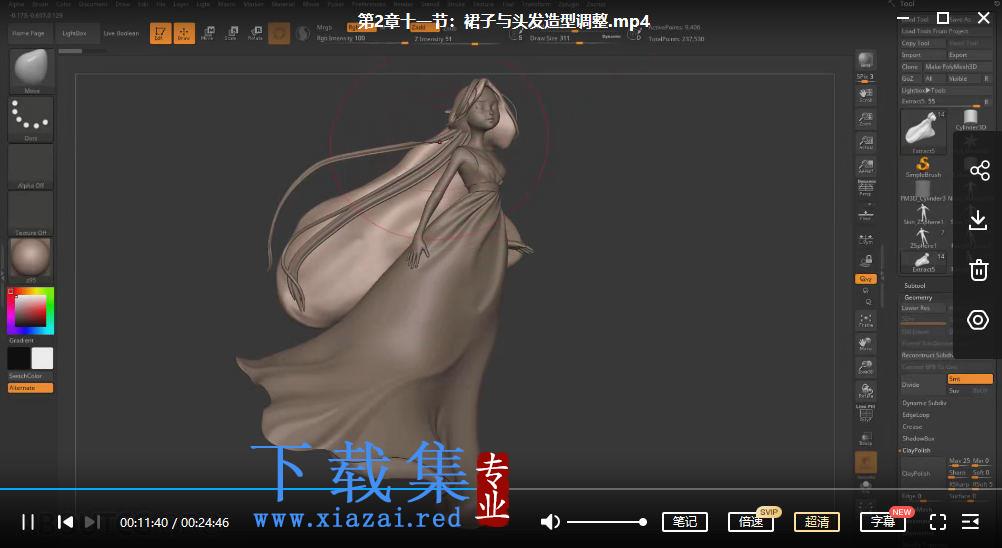The image size is (1002, 548).
Task: Collapse the Geometry section
Action: (918, 298)
